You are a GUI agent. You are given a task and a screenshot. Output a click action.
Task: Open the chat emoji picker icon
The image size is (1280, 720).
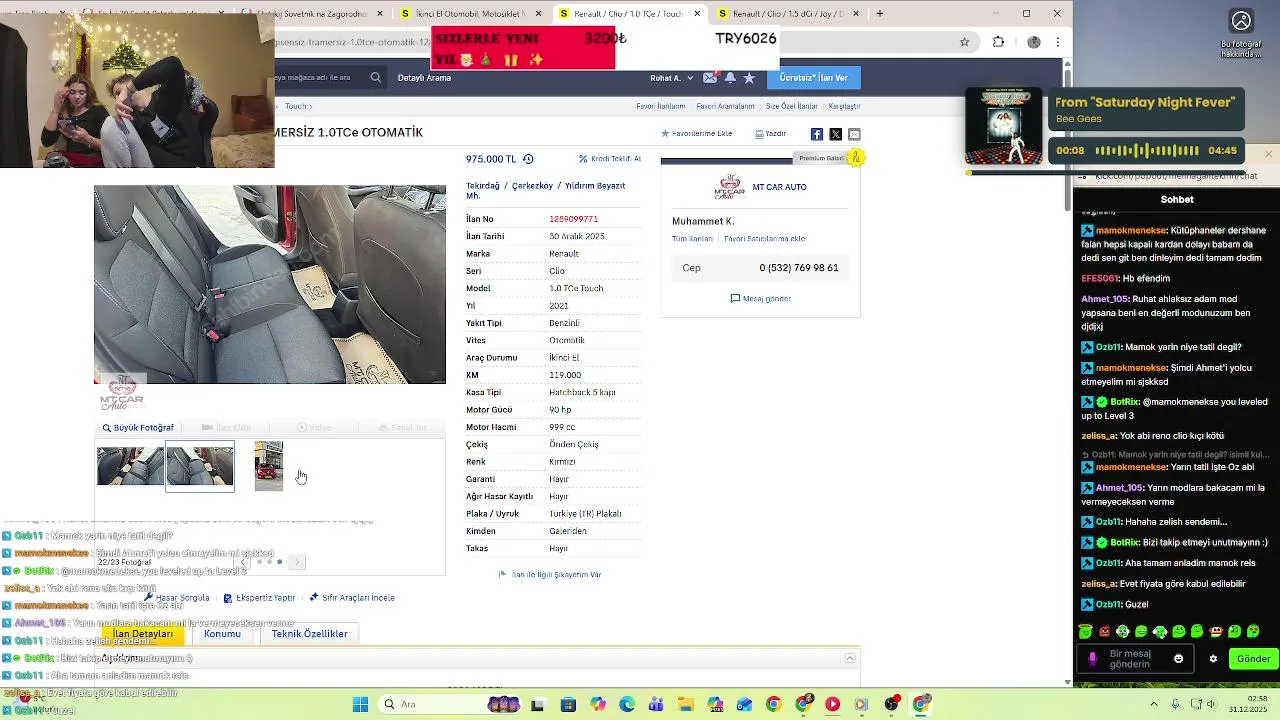(x=1178, y=659)
